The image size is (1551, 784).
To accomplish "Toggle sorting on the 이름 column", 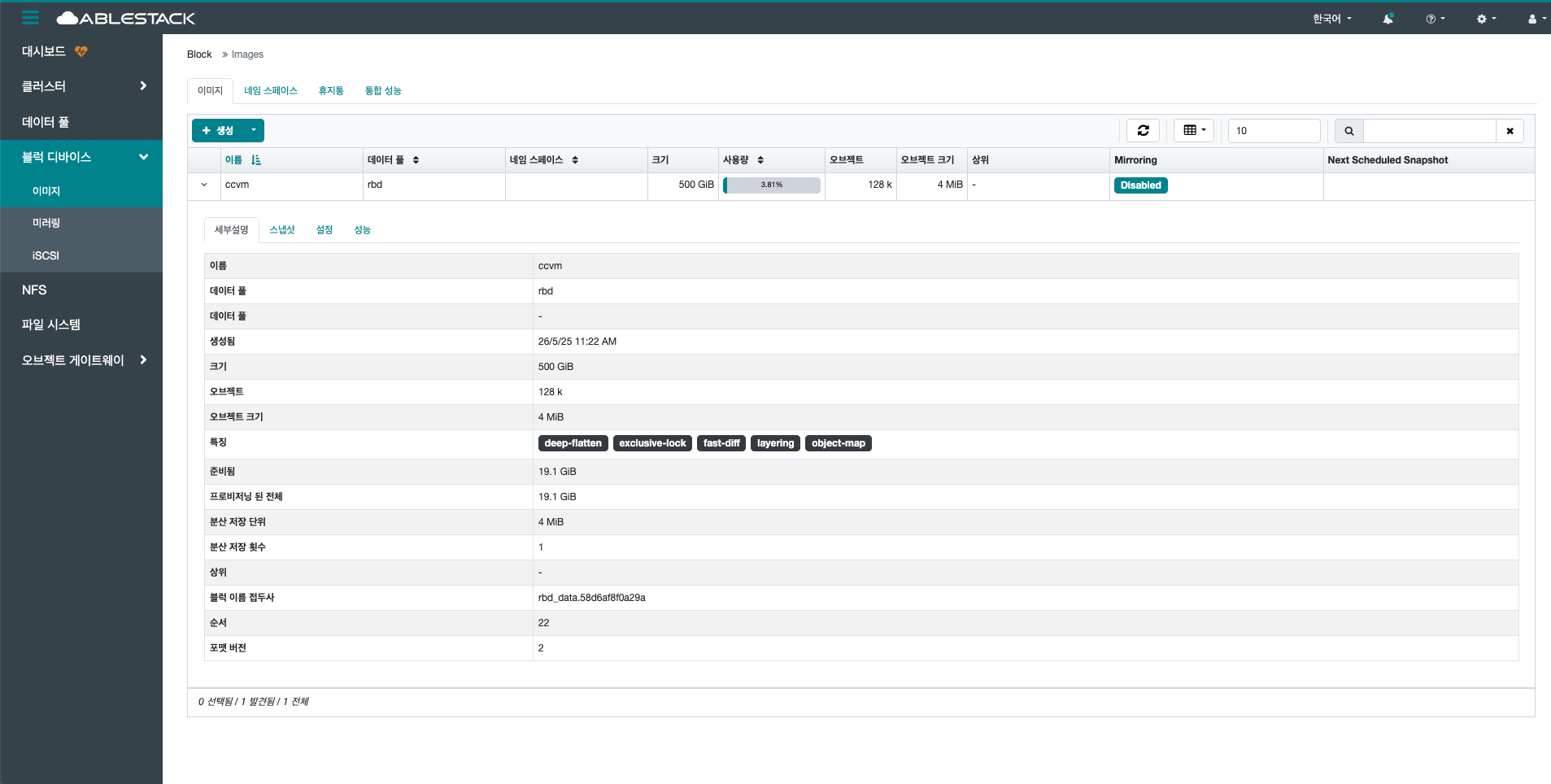I will [255, 159].
